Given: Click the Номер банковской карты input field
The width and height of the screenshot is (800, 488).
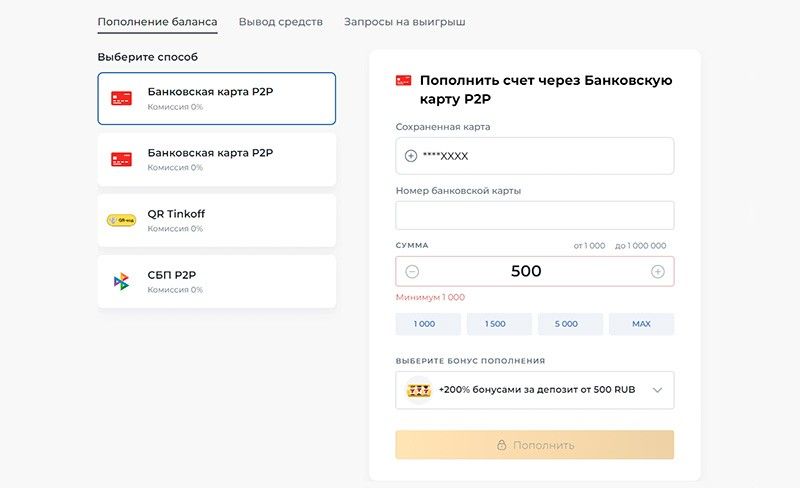Looking at the screenshot, I should (x=534, y=215).
